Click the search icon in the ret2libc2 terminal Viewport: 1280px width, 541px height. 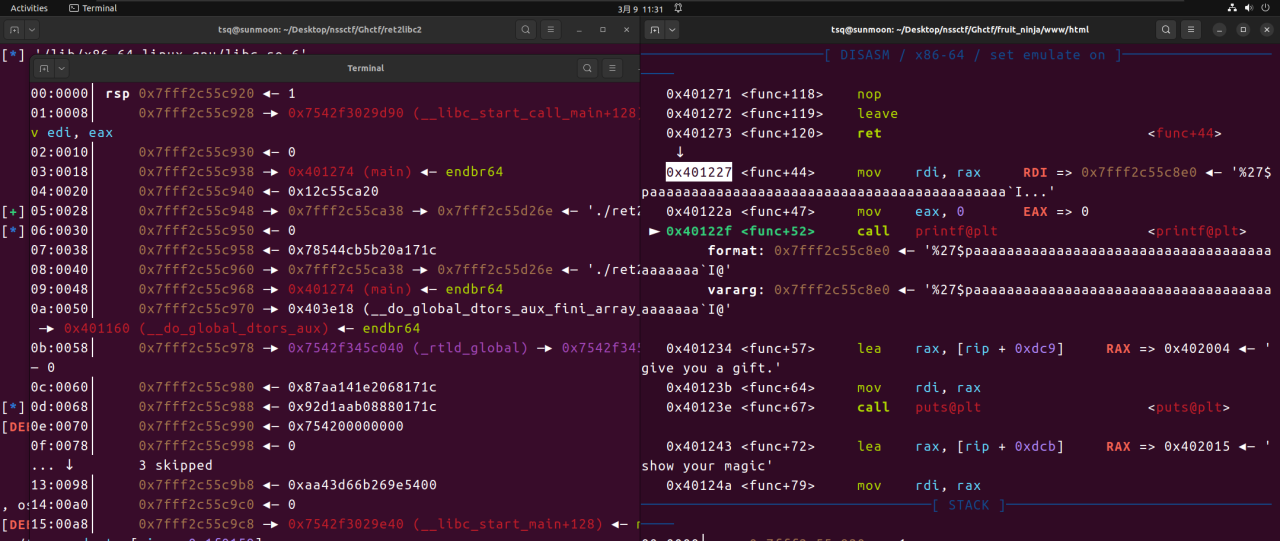point(526,30)
